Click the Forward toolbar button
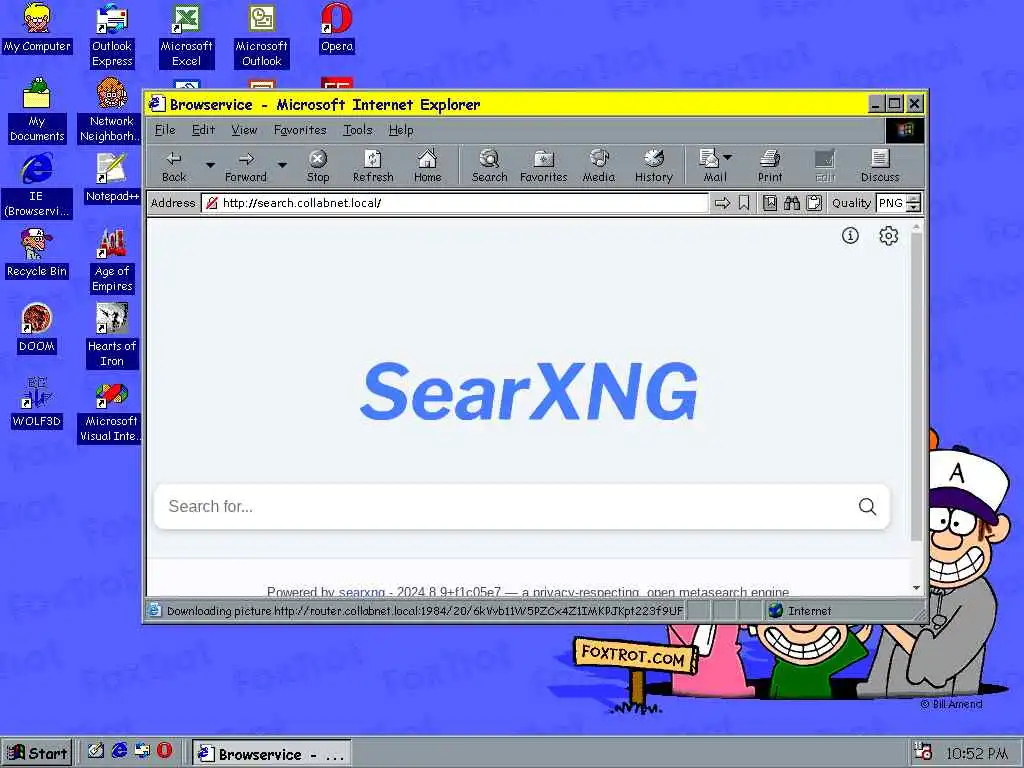The image size is (1024, 768). pyautogui.click(x=246, y=166)
